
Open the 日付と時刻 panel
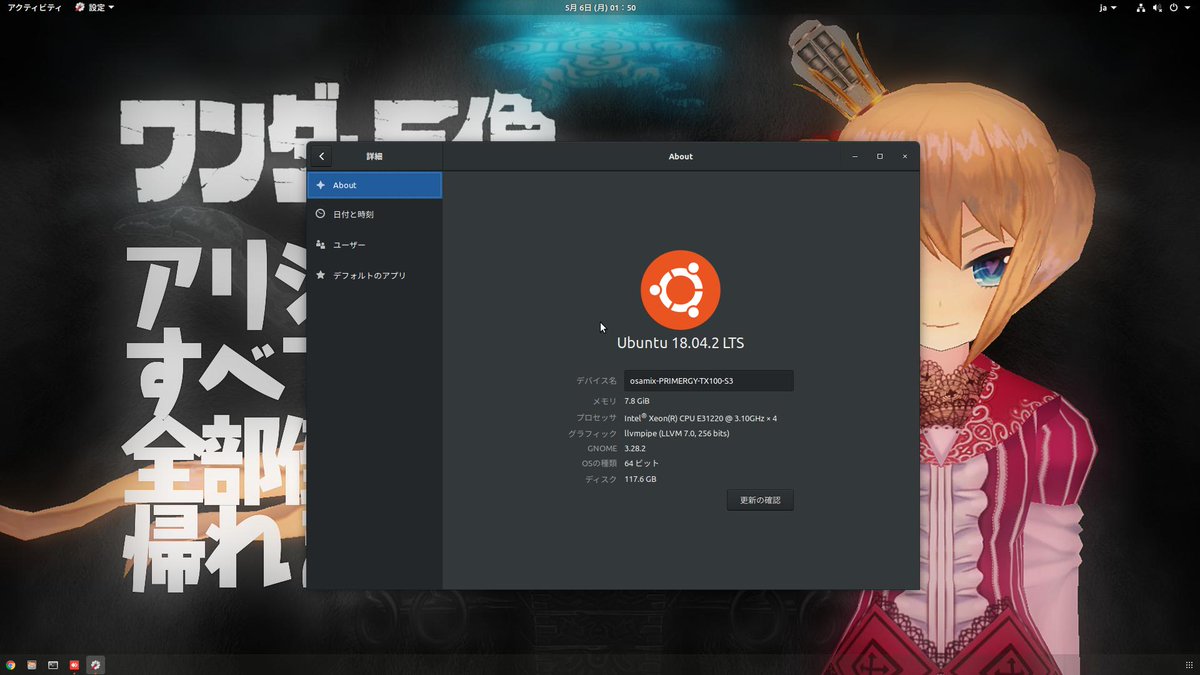pyautogui.click(x=374, y=214)
